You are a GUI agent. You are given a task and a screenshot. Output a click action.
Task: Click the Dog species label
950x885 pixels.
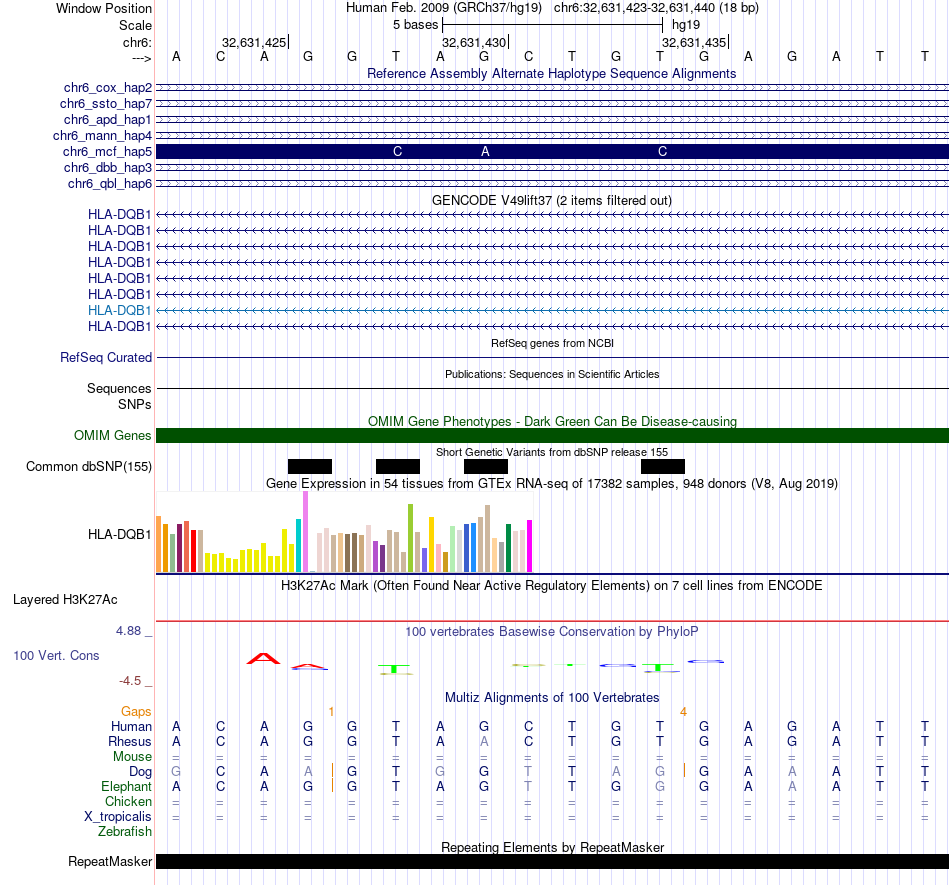point(141,772)
